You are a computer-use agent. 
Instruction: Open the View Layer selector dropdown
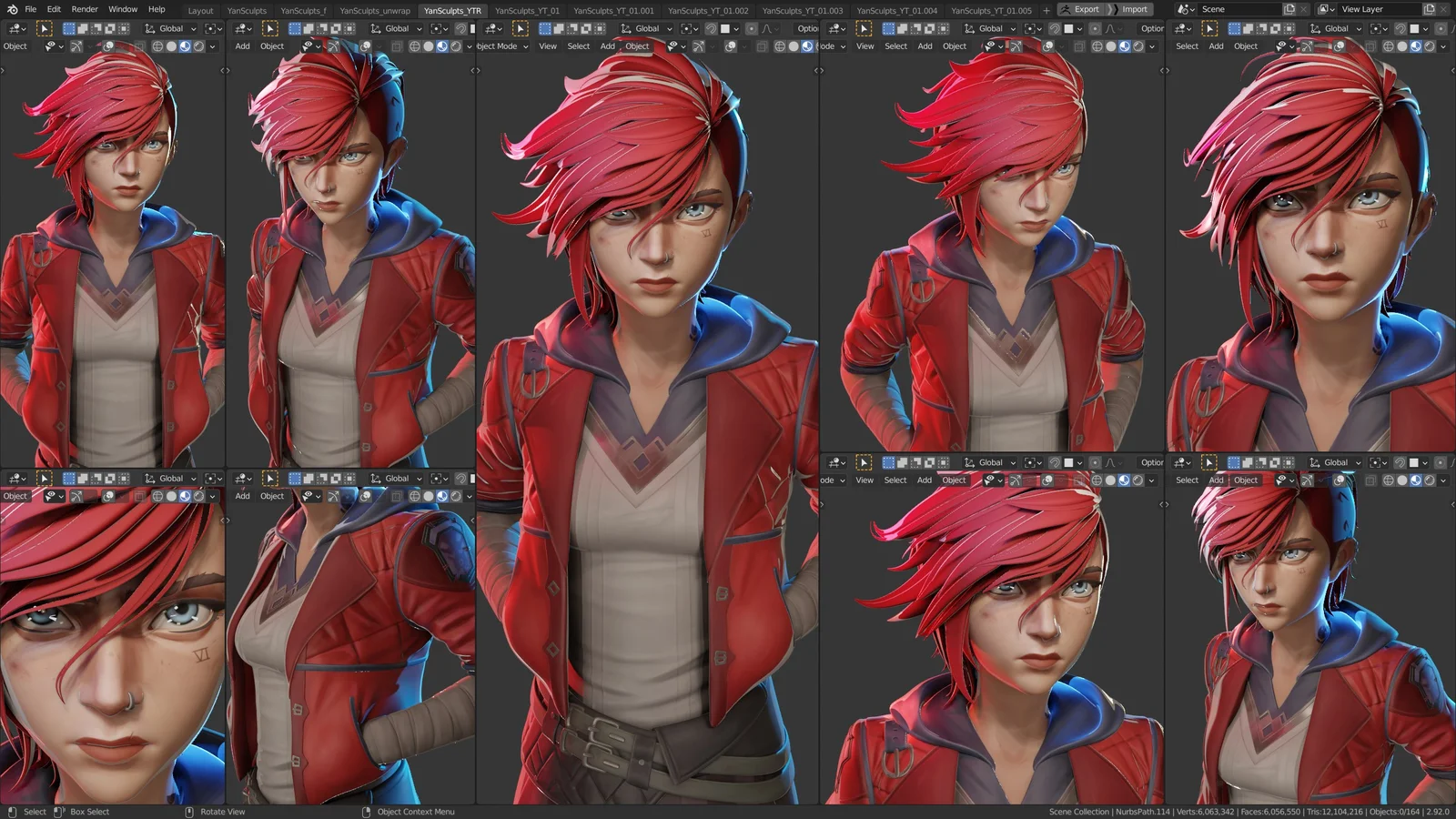tap(1327, 9)
